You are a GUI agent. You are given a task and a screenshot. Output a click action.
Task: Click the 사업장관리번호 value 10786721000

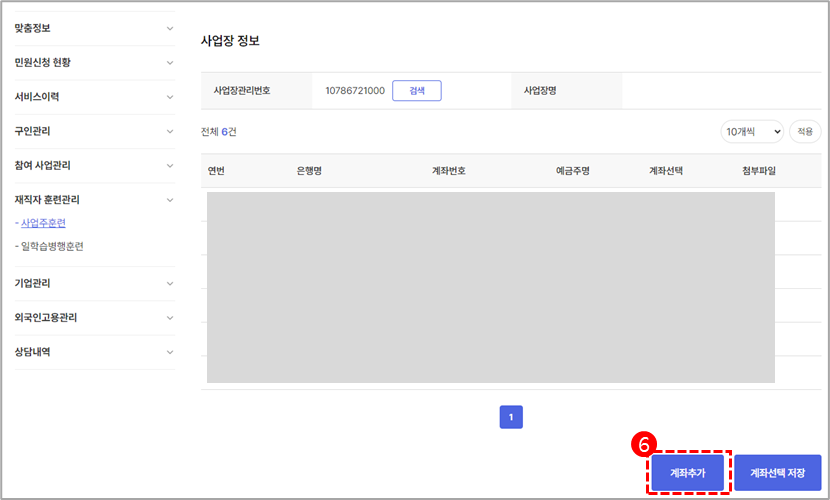[355, 91]
